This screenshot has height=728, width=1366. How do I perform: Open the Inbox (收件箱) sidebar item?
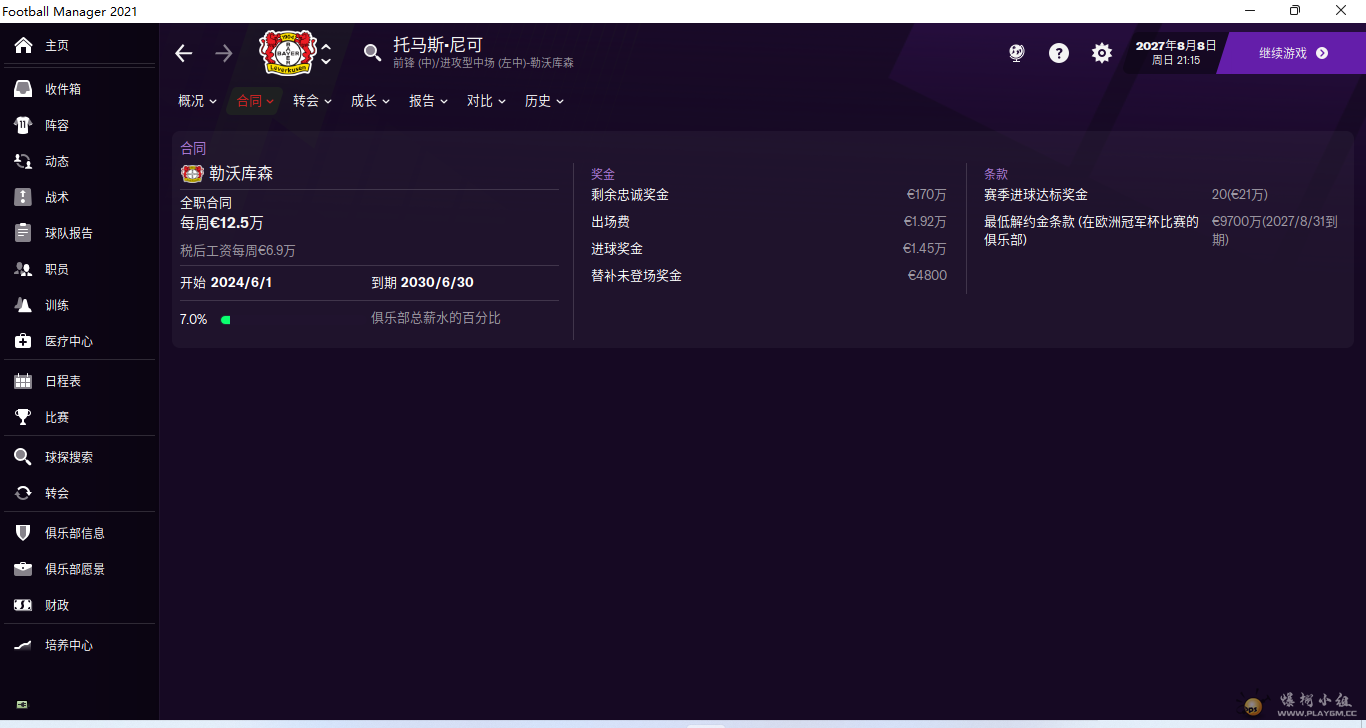(x=62, y=89)
